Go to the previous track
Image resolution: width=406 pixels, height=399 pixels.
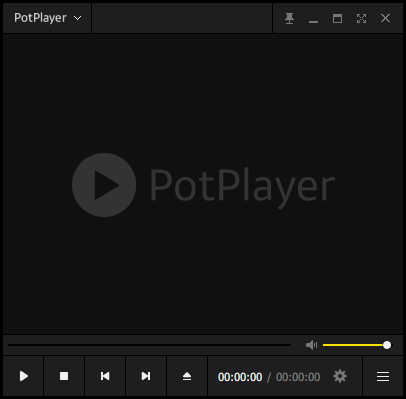click(105, 376)
